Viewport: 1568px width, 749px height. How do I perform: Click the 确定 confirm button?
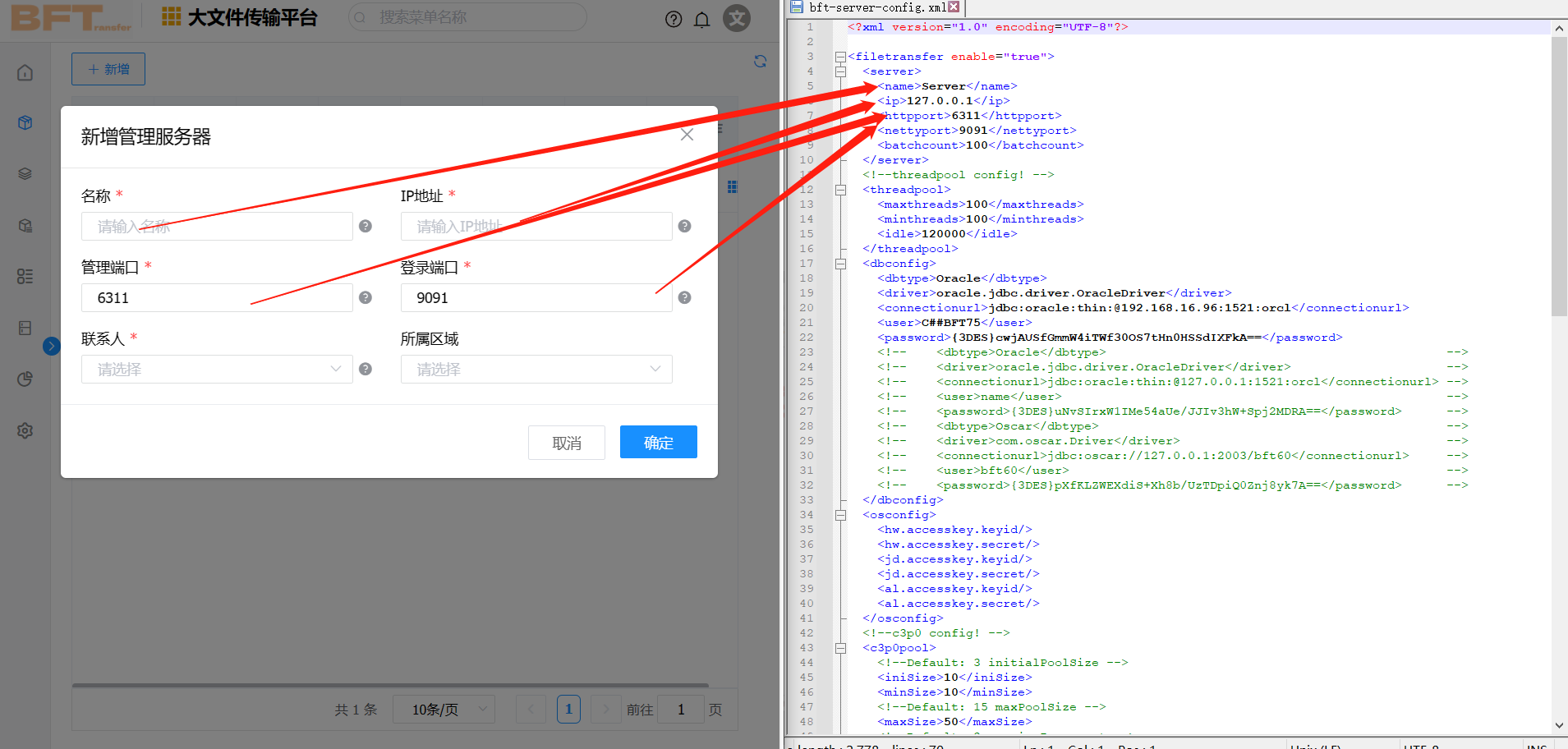[658, 442]
